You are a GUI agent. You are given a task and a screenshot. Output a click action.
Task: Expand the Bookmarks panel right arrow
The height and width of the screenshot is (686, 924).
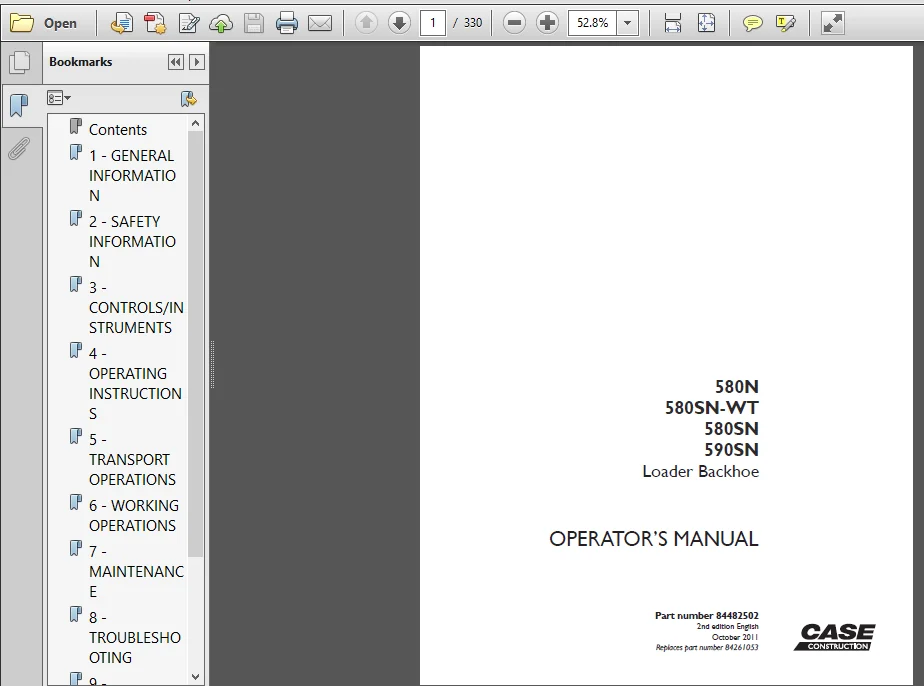coord(197,62)
